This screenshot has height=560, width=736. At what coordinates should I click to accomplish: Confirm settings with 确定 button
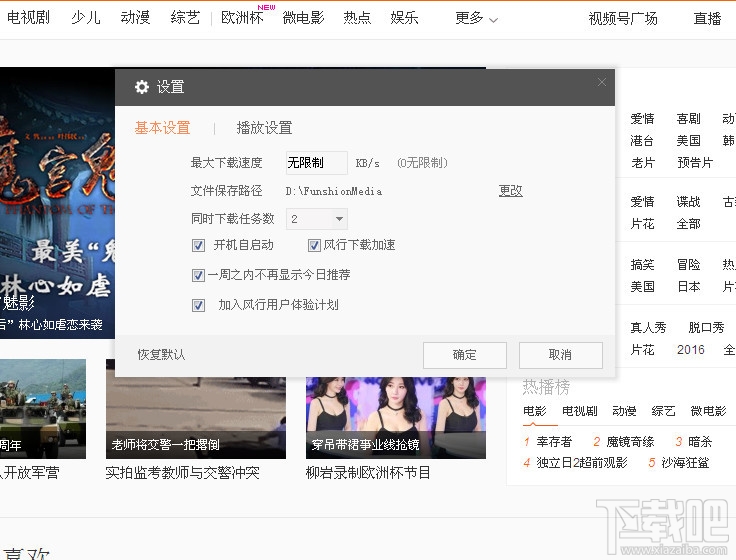pos(465,355)
